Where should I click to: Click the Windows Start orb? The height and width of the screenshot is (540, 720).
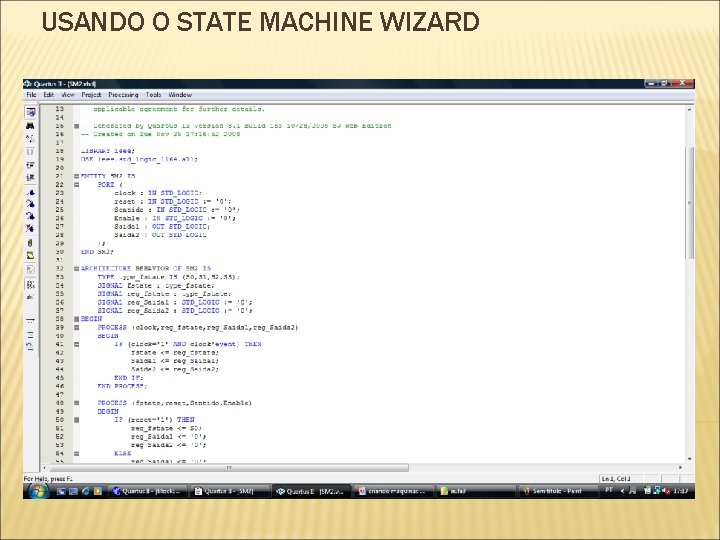(x=38, y=491)
